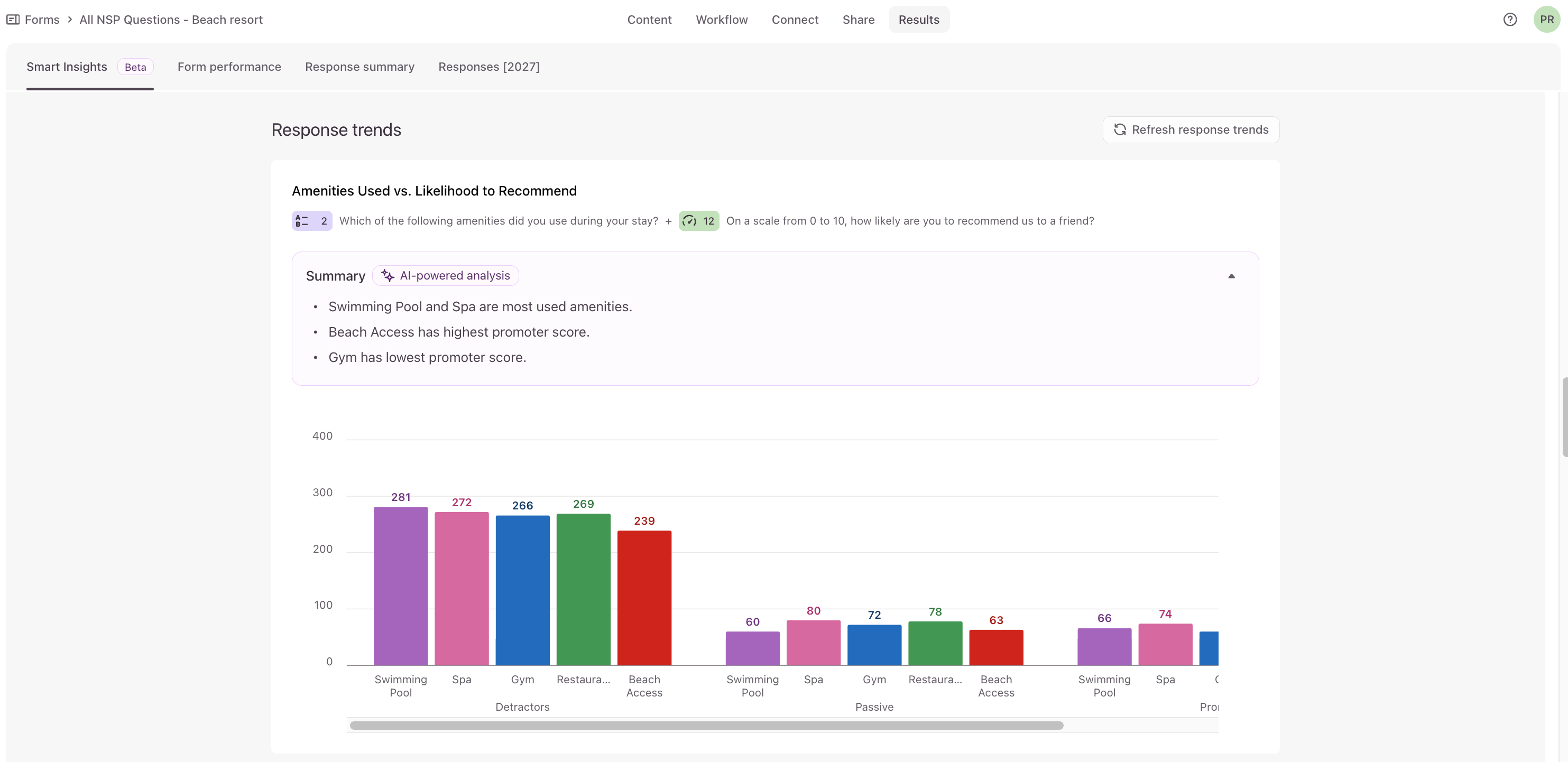Click Refresh response trends button
Screen dimensions: 1568x762
(x=1191, y=129)
